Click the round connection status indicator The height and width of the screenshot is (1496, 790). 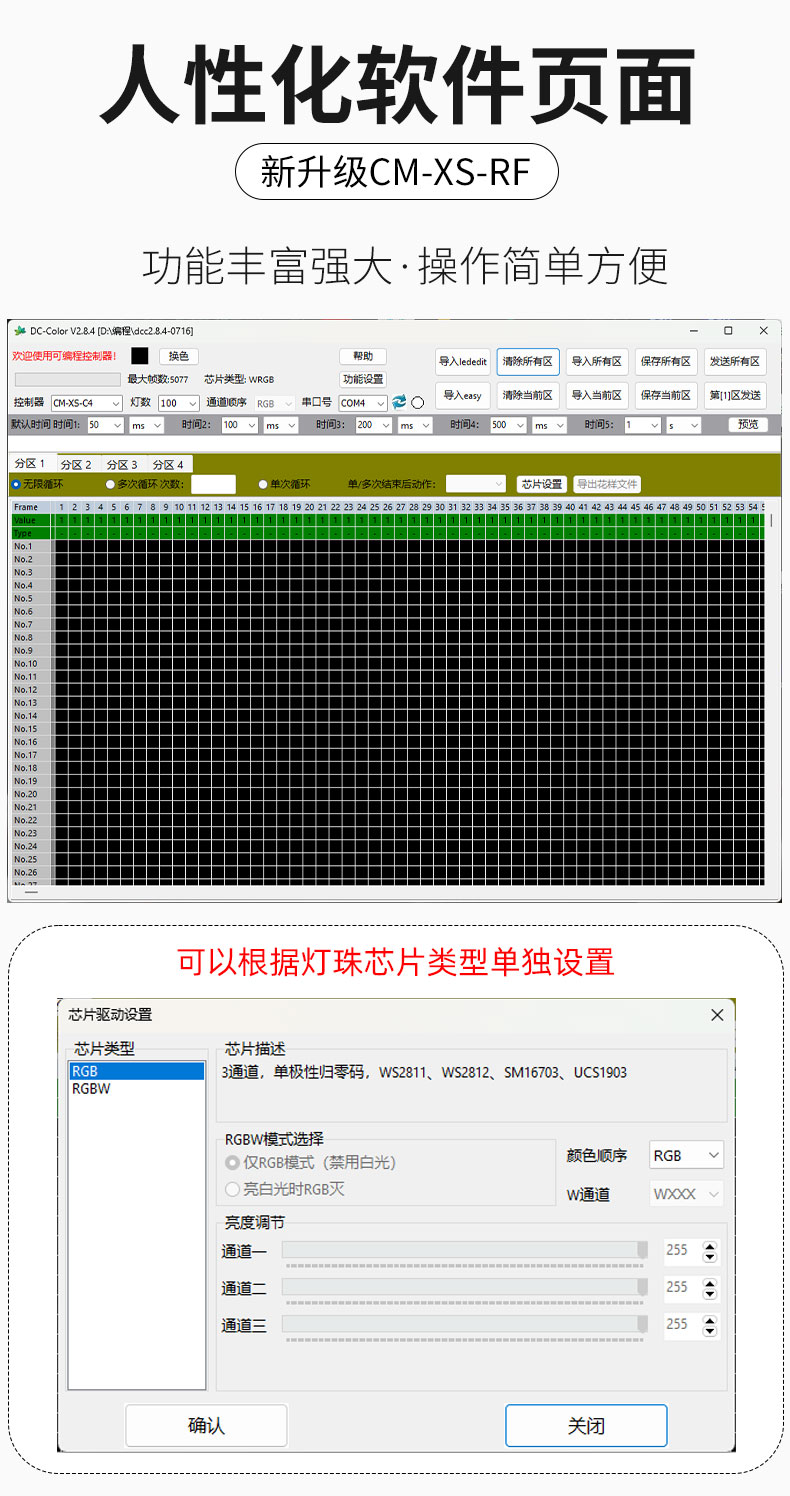click(x=418, y=403)
